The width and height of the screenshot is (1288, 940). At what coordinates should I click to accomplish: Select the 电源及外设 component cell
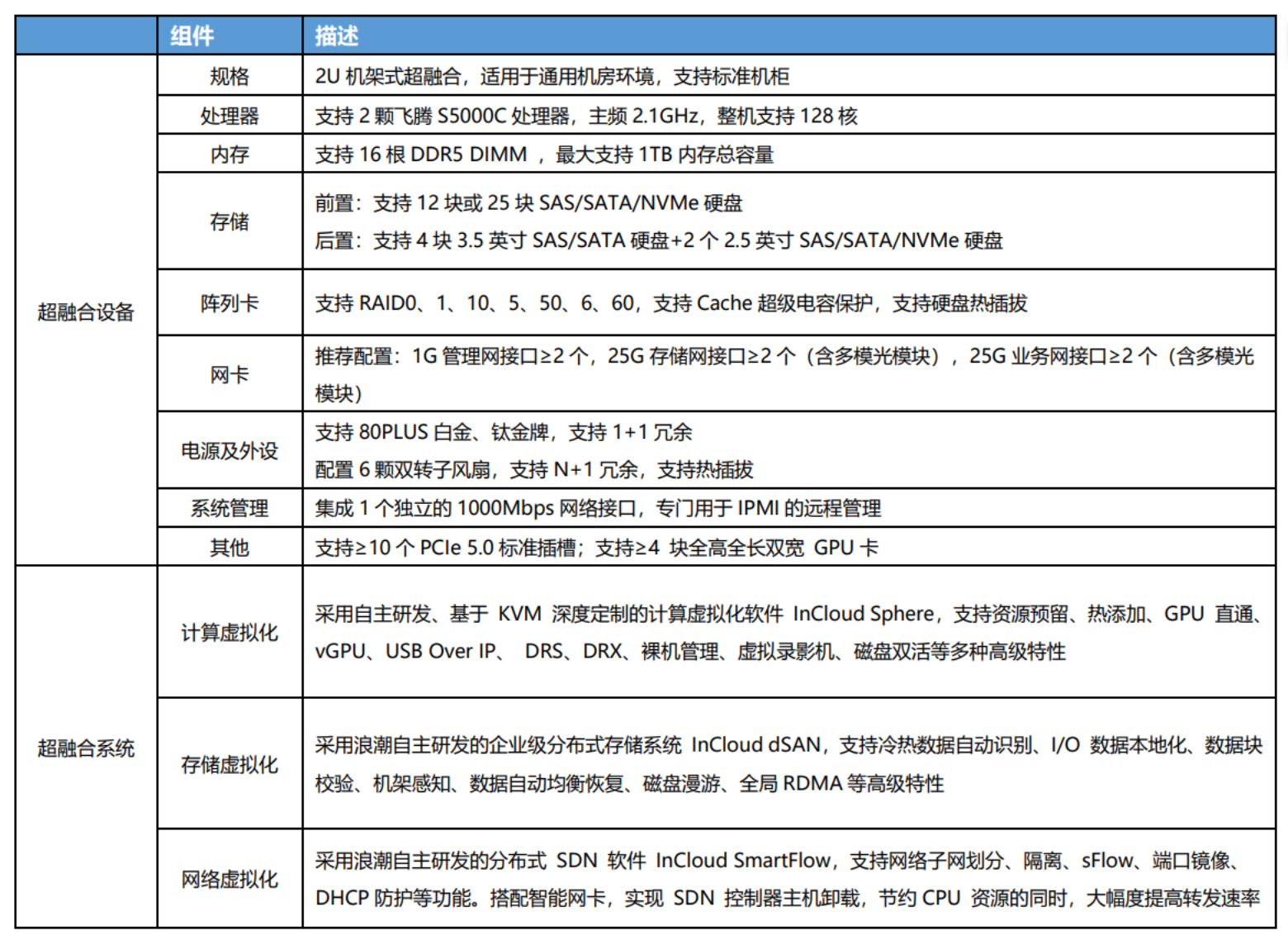pyautogui.click(x=230, y=451)
